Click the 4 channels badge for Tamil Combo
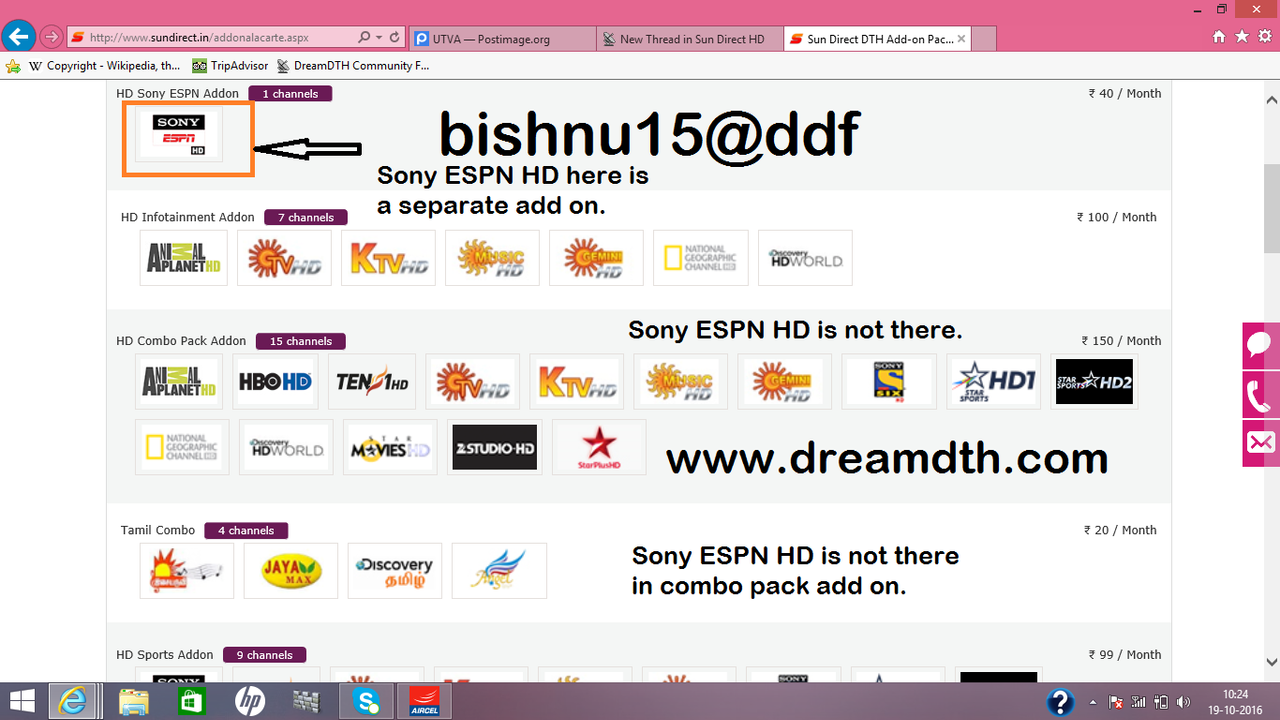Viewport: 1280px width, 720px height. [246, 530]
